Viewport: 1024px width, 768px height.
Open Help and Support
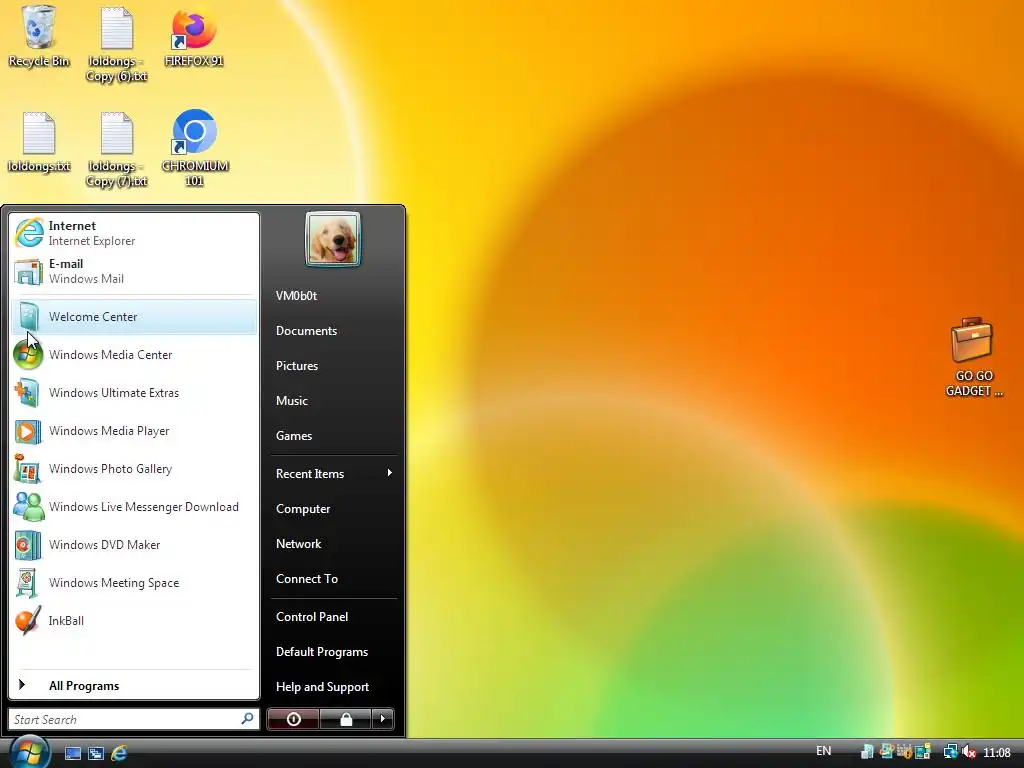point(333,686)
